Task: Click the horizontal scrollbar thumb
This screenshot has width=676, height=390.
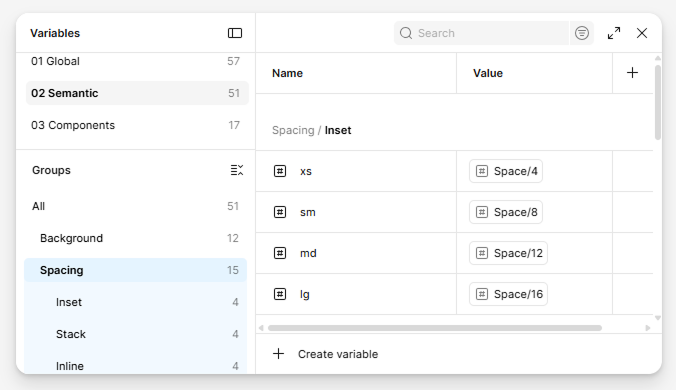Action: click(435, 328)
